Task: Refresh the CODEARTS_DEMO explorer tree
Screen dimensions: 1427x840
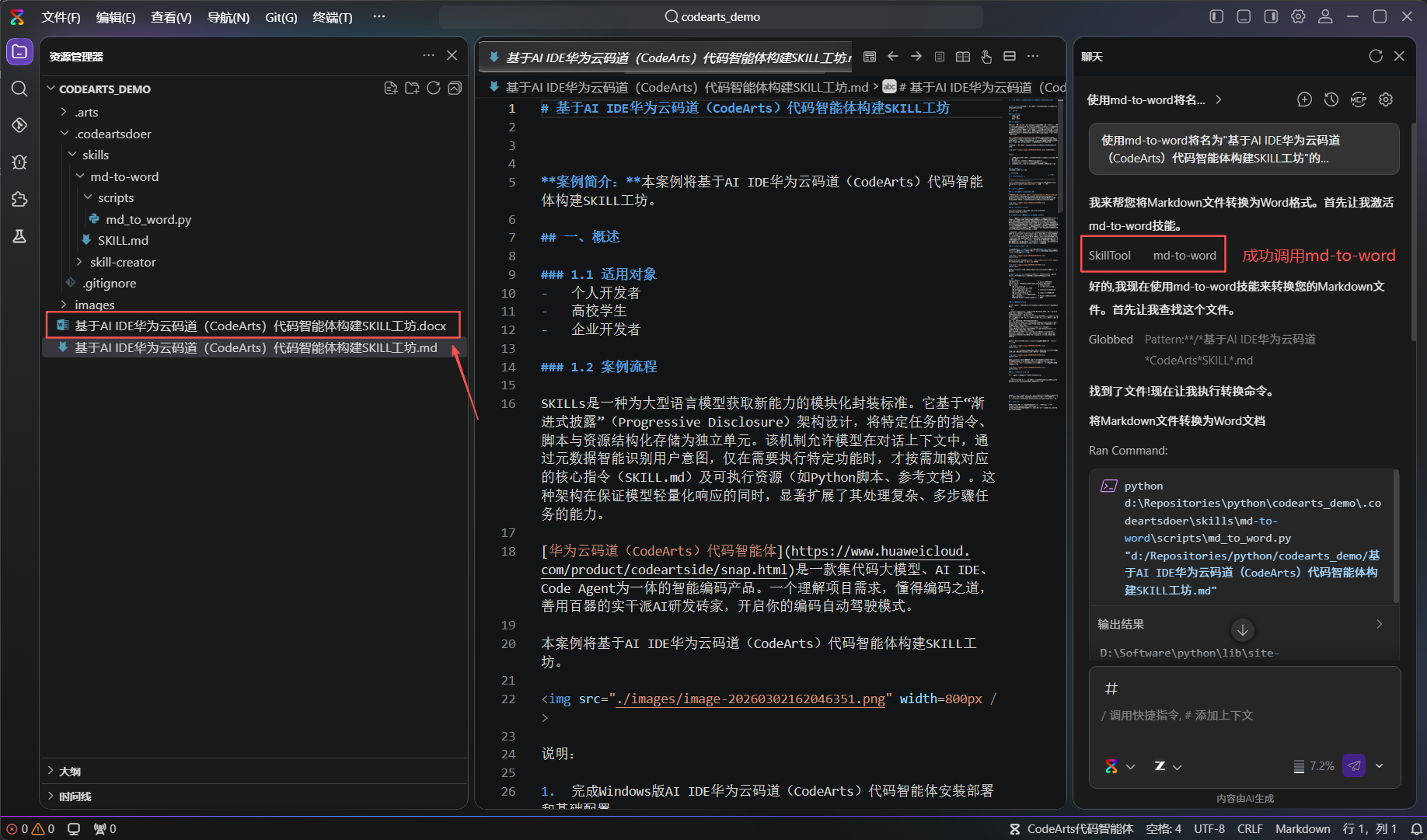Action: point(434,89)
